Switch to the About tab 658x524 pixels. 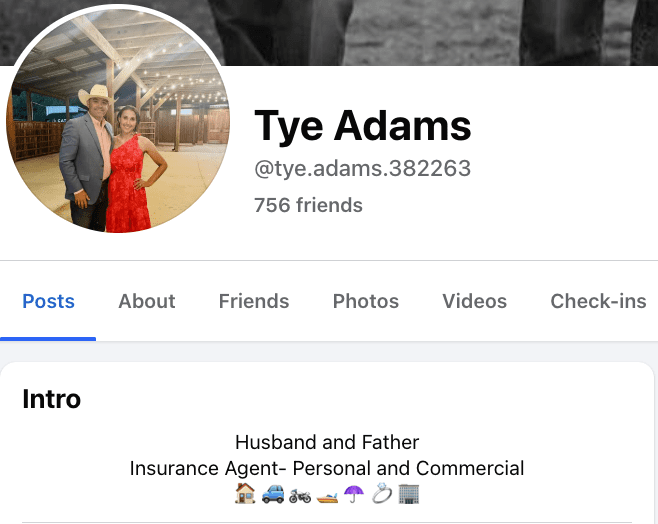147,301
